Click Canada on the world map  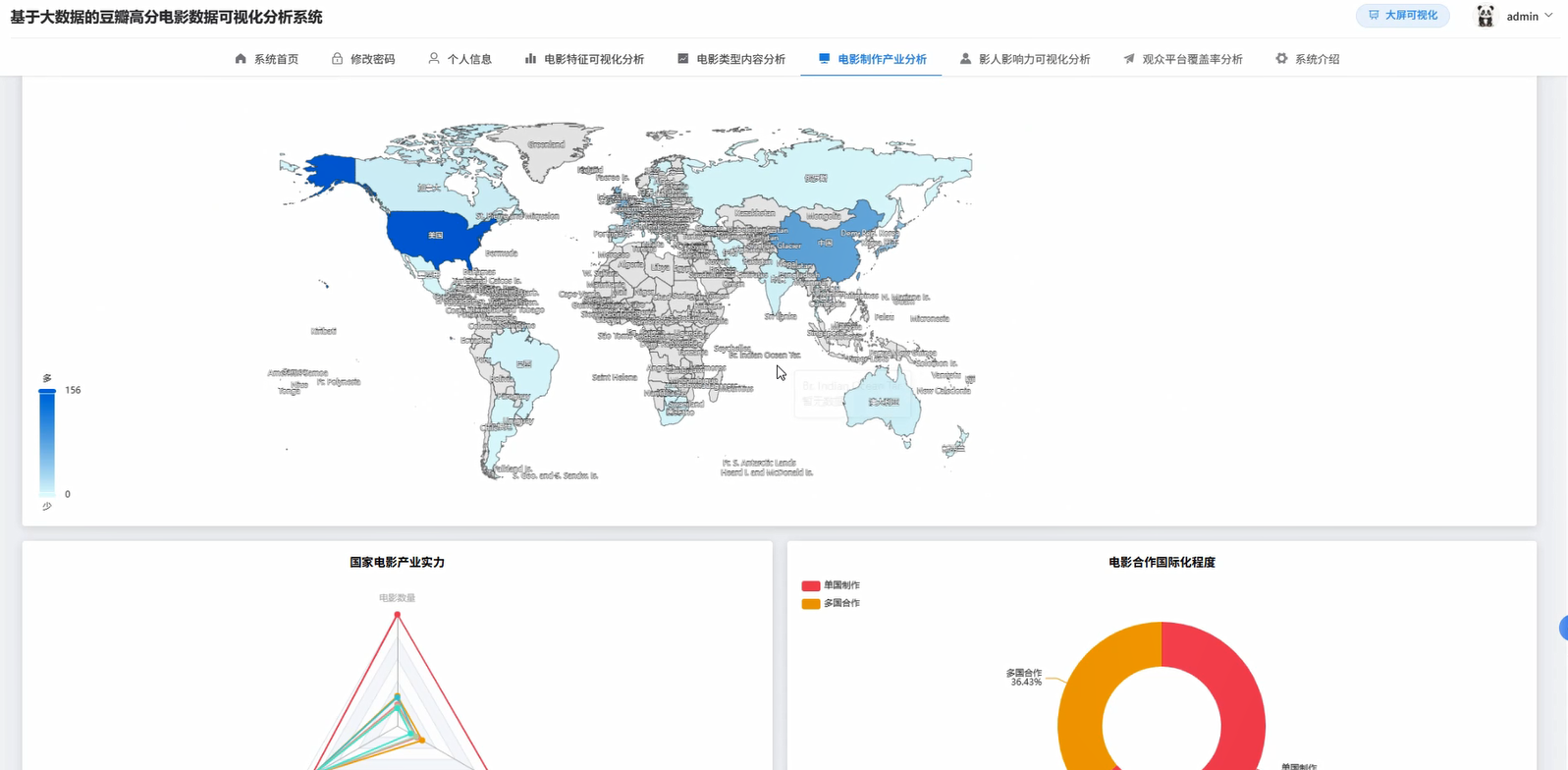(430, 187)
